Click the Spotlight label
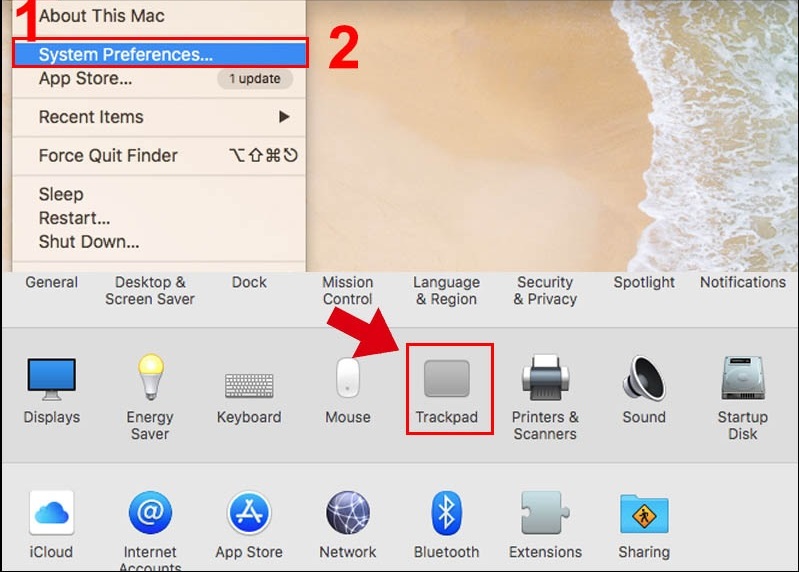799x572 pixels. (x=644, y=282)
